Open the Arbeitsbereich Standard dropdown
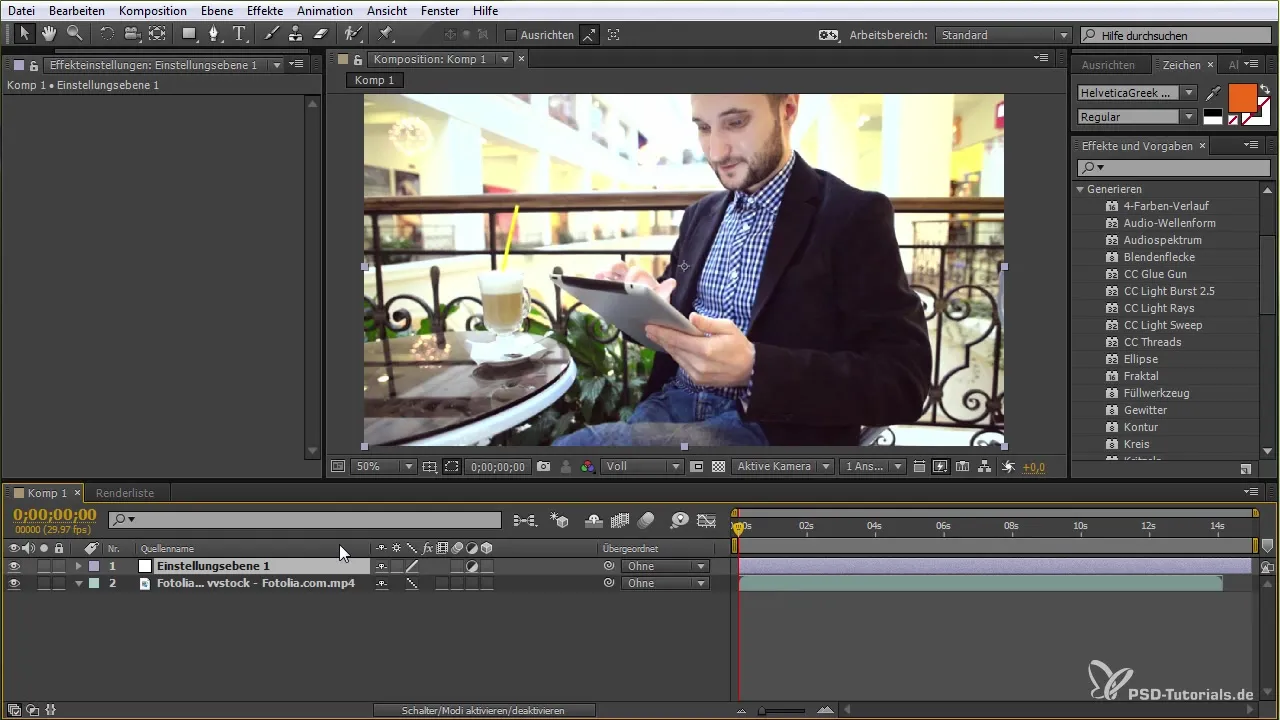Image resolution: width=1280 pixels, height=720 pixels. 1004,35
